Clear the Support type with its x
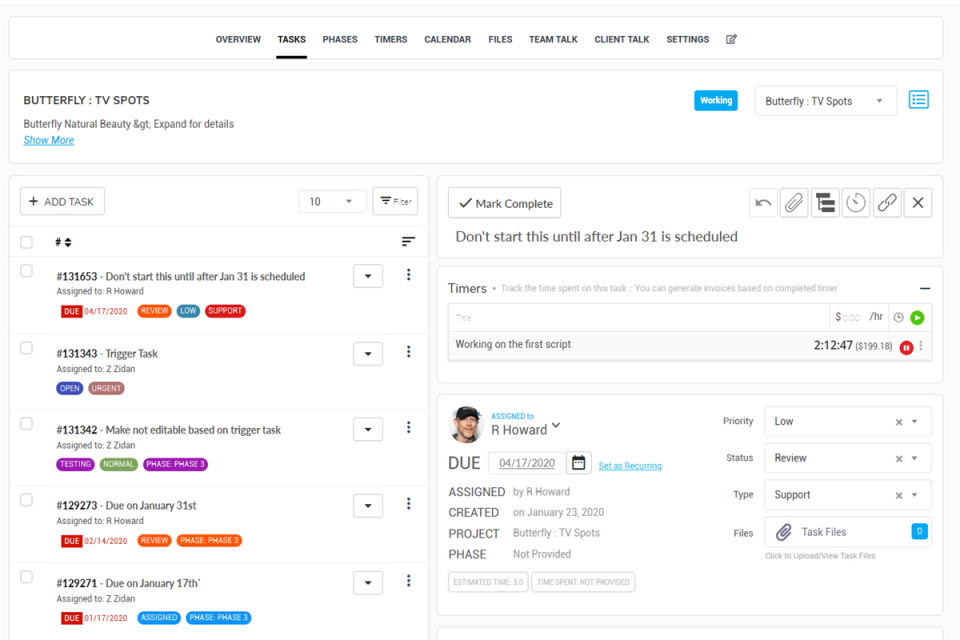Image resolution: width=960 pixels, height=640 pixels. (x=899, y=495)
